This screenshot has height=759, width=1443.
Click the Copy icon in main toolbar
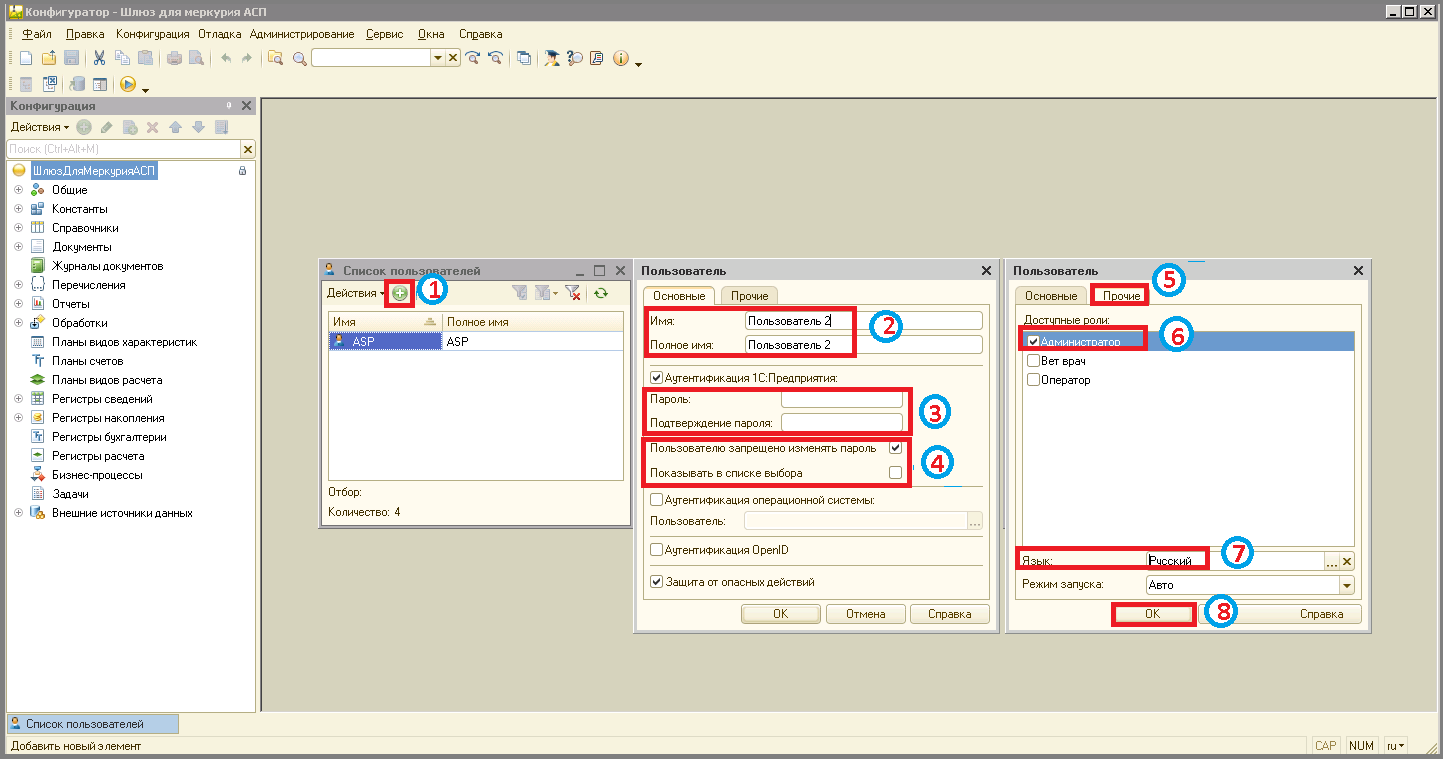123,58
